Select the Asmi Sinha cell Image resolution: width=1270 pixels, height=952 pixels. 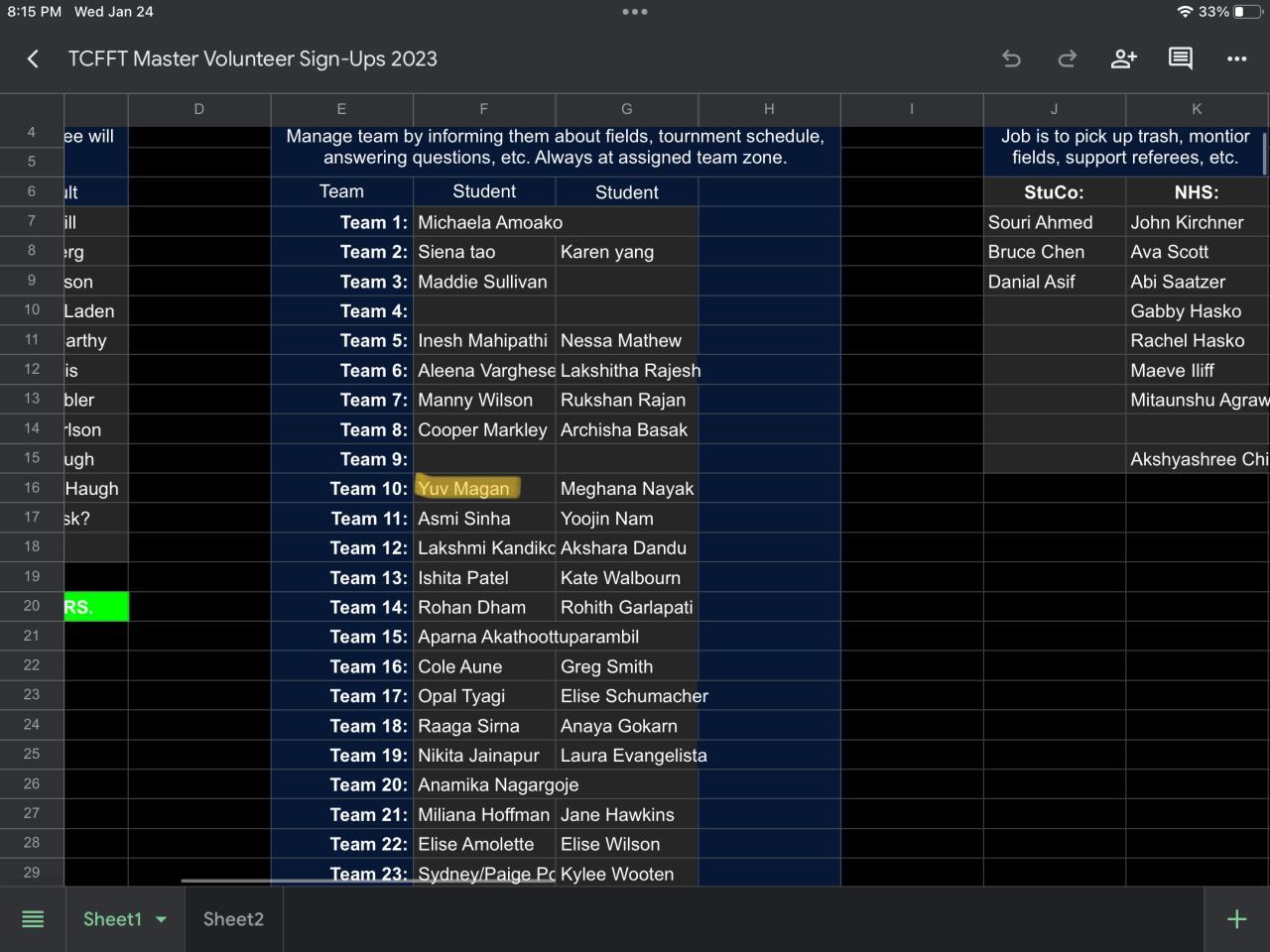tap(484, 518)
